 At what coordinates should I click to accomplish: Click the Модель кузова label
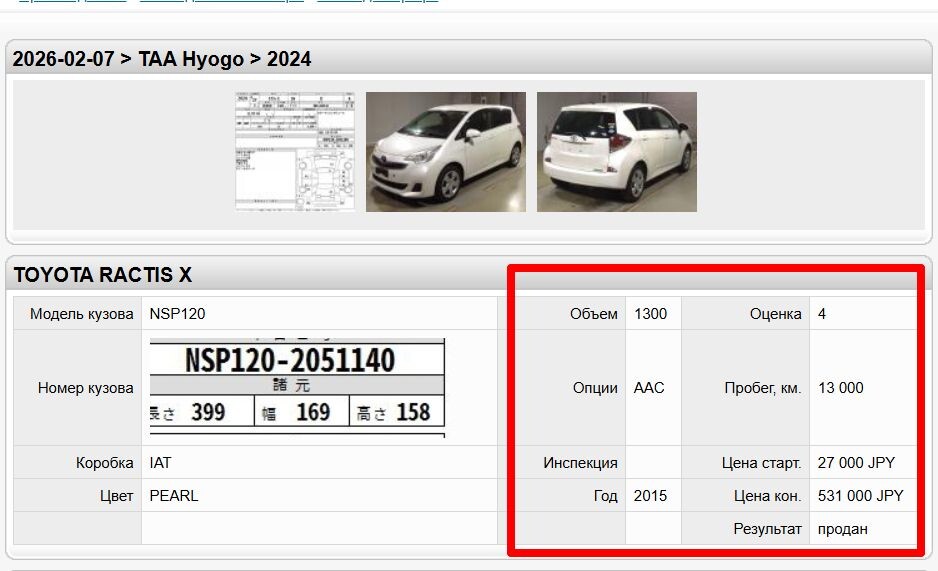pos(81,314)
